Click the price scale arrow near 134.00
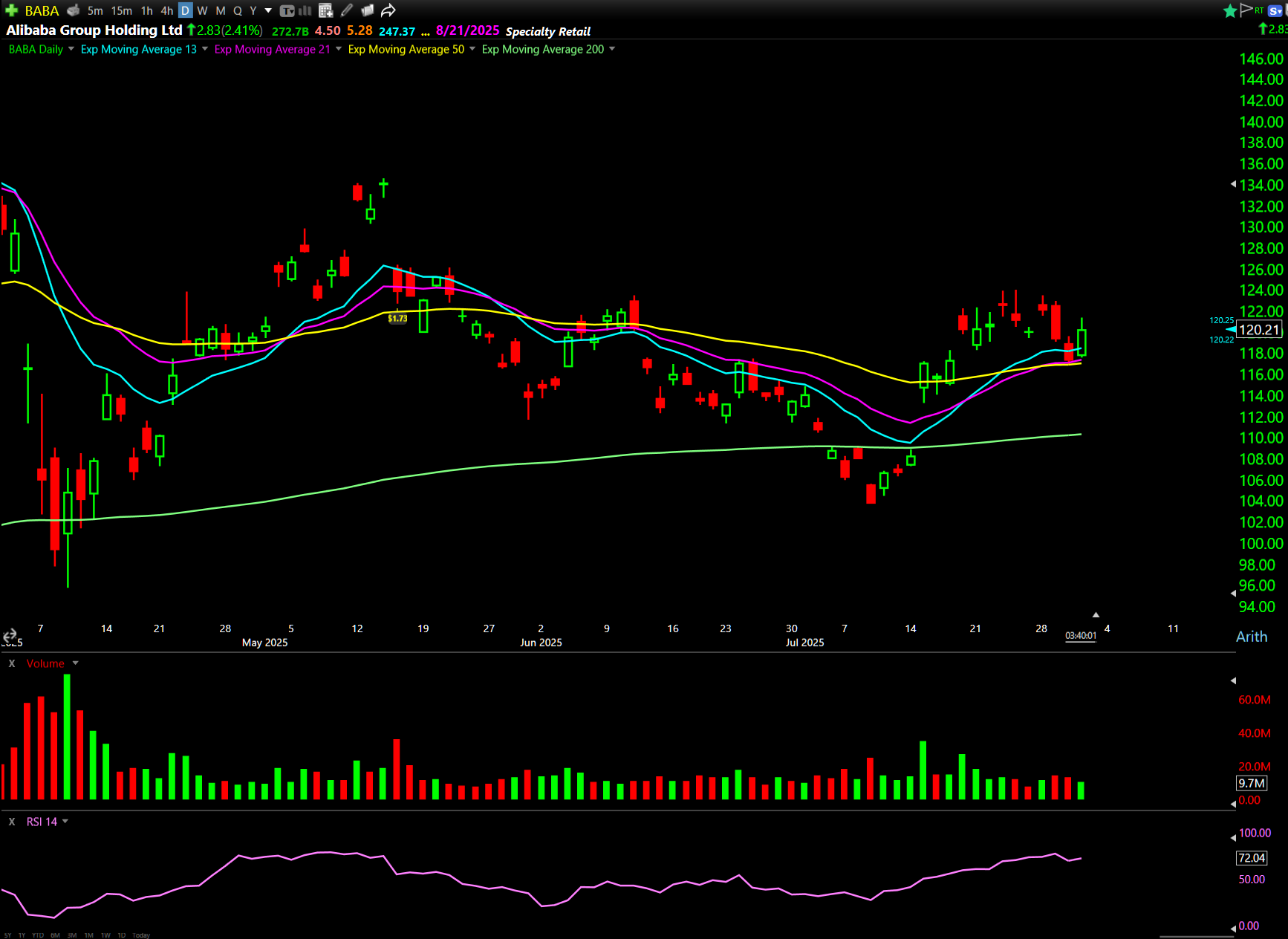The height and width of the screenshot is (939, 1288). coord(1233,183)
